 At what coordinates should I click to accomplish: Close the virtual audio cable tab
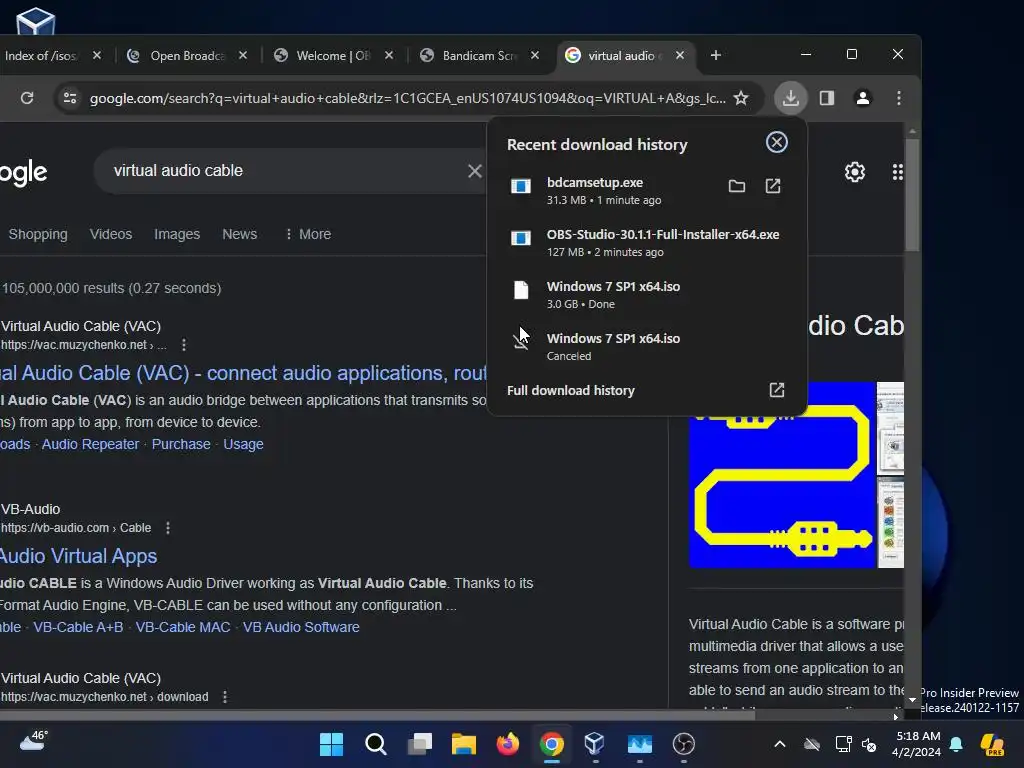(680, 56)
